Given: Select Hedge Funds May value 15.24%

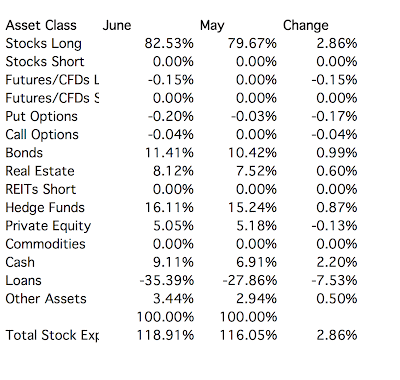Looking at the screenshot, I should pos(252,208).
